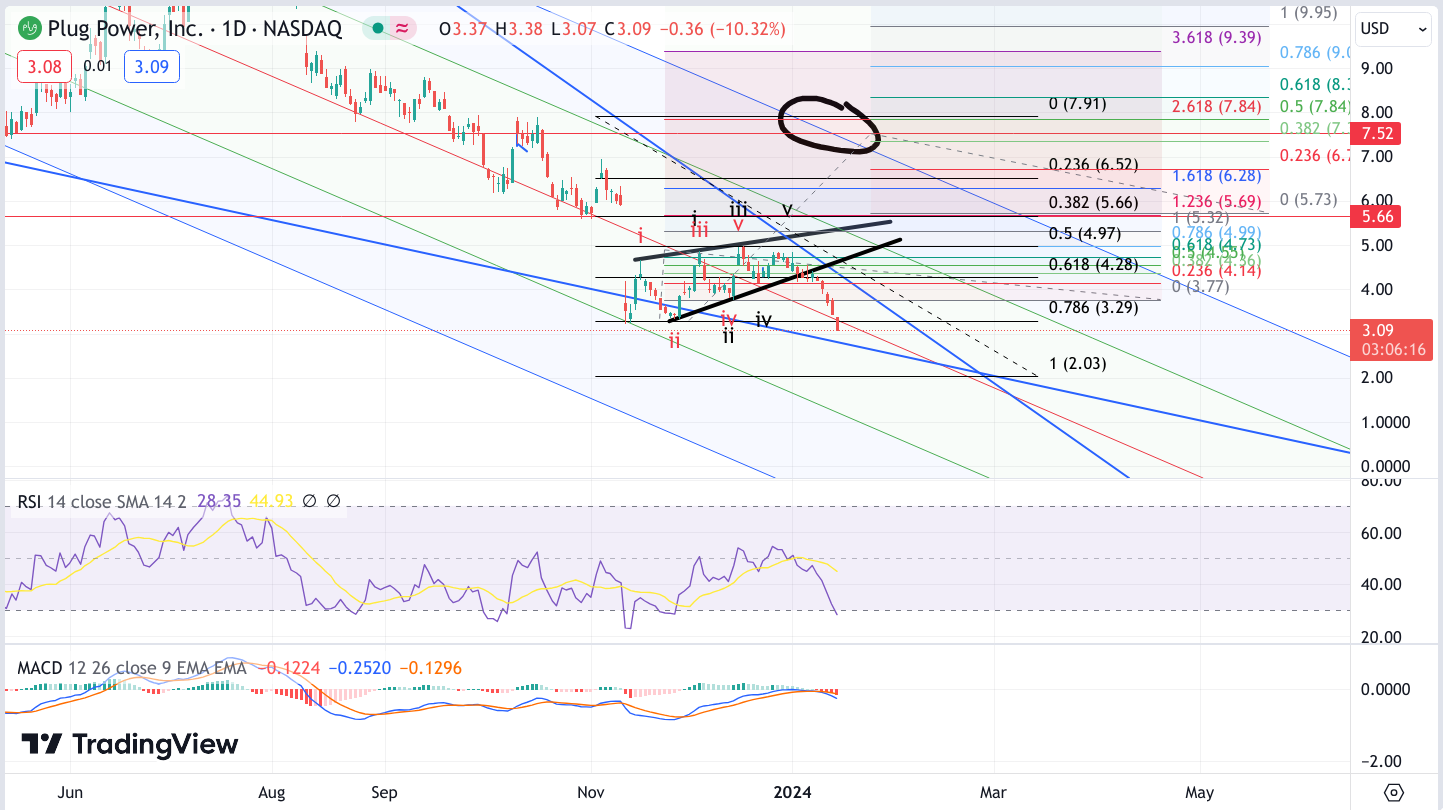Click the pink approximate-sign data indicator
Image resolution: width=1443 pixels, height=810 pixels.
coord(403,29)
